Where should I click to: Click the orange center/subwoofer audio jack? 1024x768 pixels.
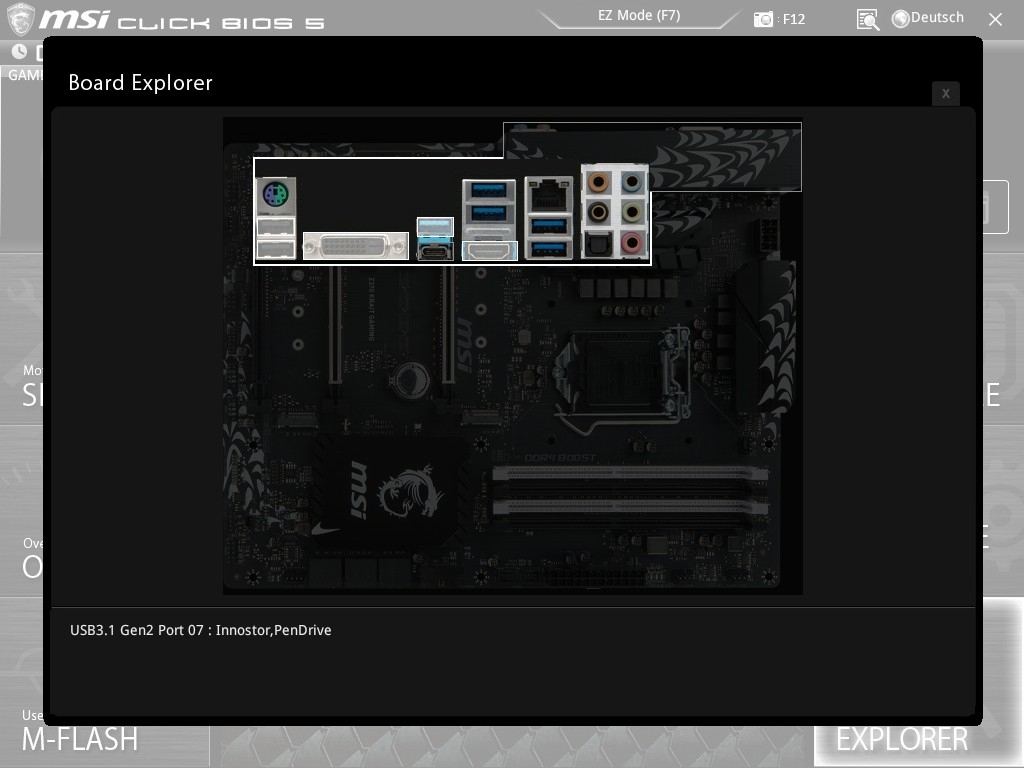click(598, 183)
